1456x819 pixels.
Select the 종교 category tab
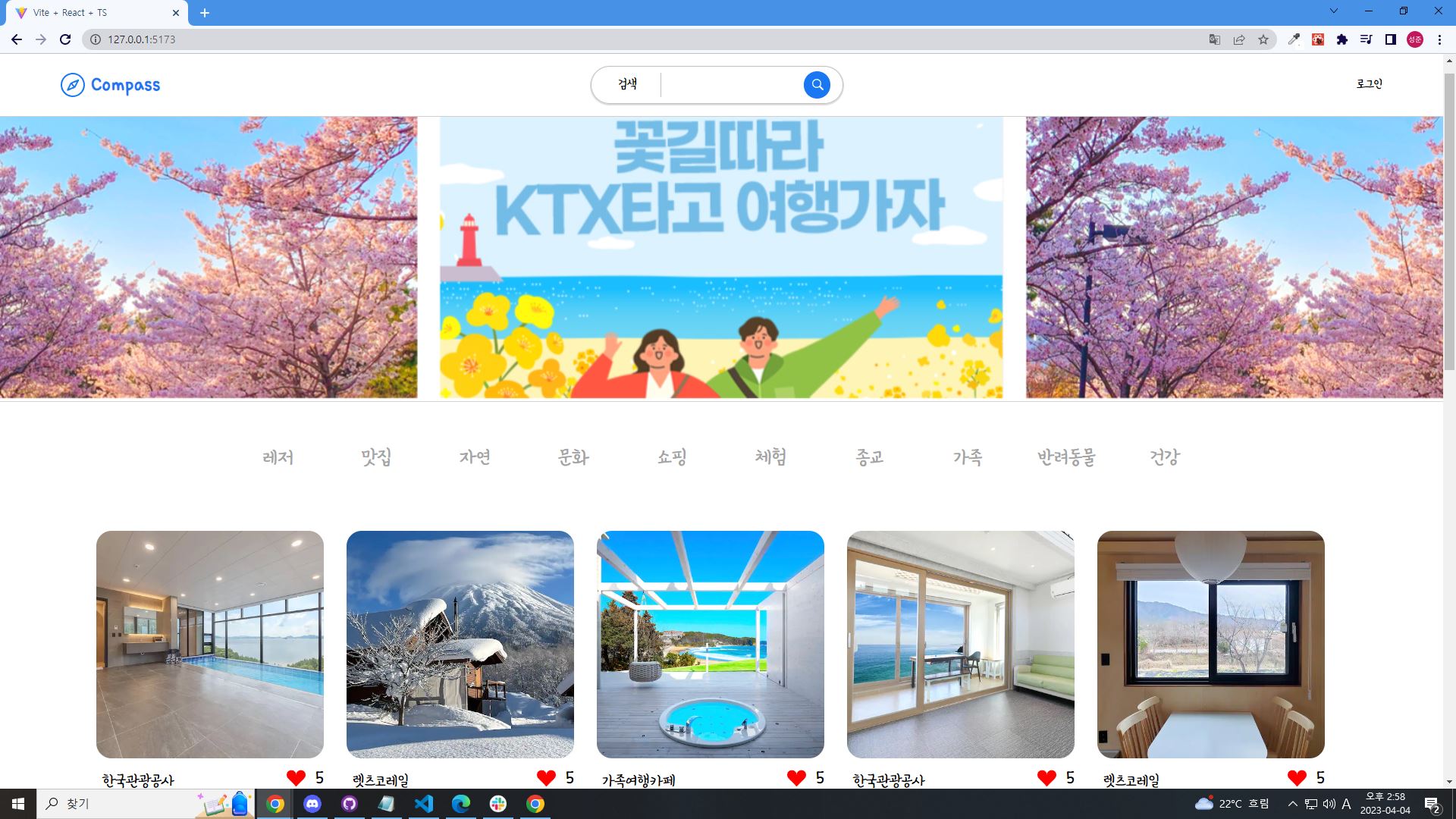click(869, 457)
